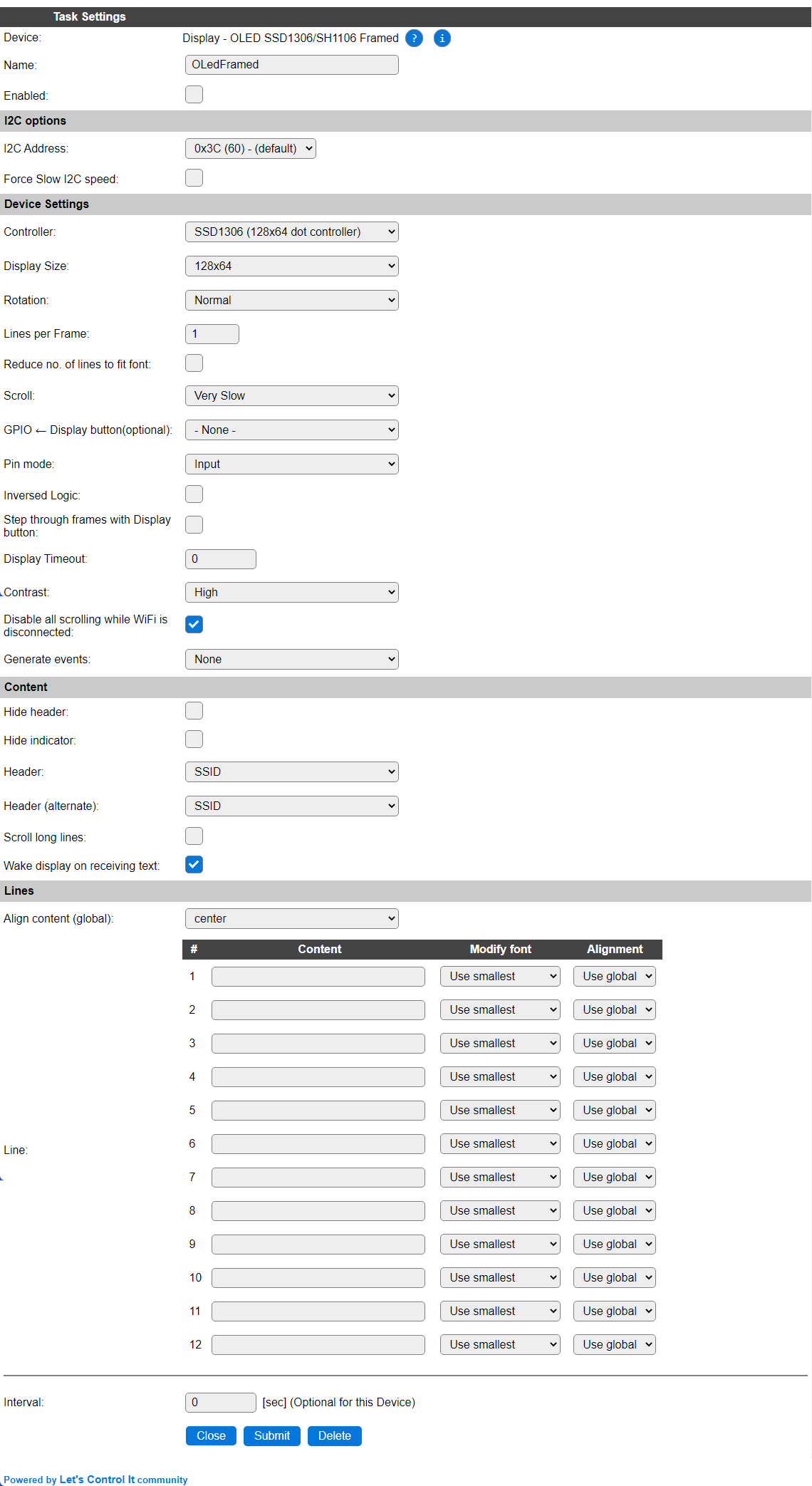The height and width of the screenshot is (1486, 812).
Task: Toggle Wake display on receiving text
Action: 194,865
